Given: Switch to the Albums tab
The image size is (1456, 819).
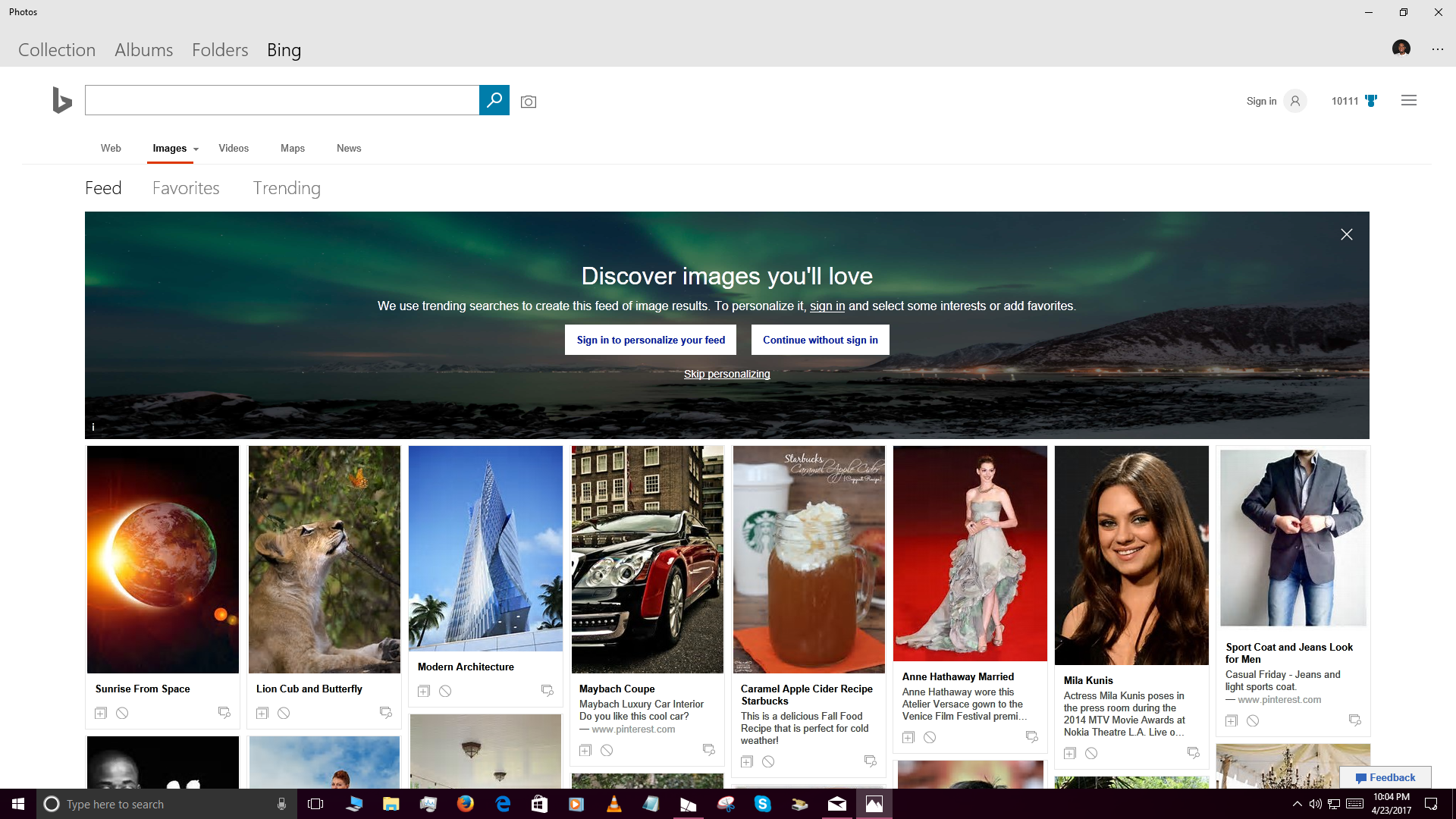Looking at the screenshot, I should coord(144,50).
